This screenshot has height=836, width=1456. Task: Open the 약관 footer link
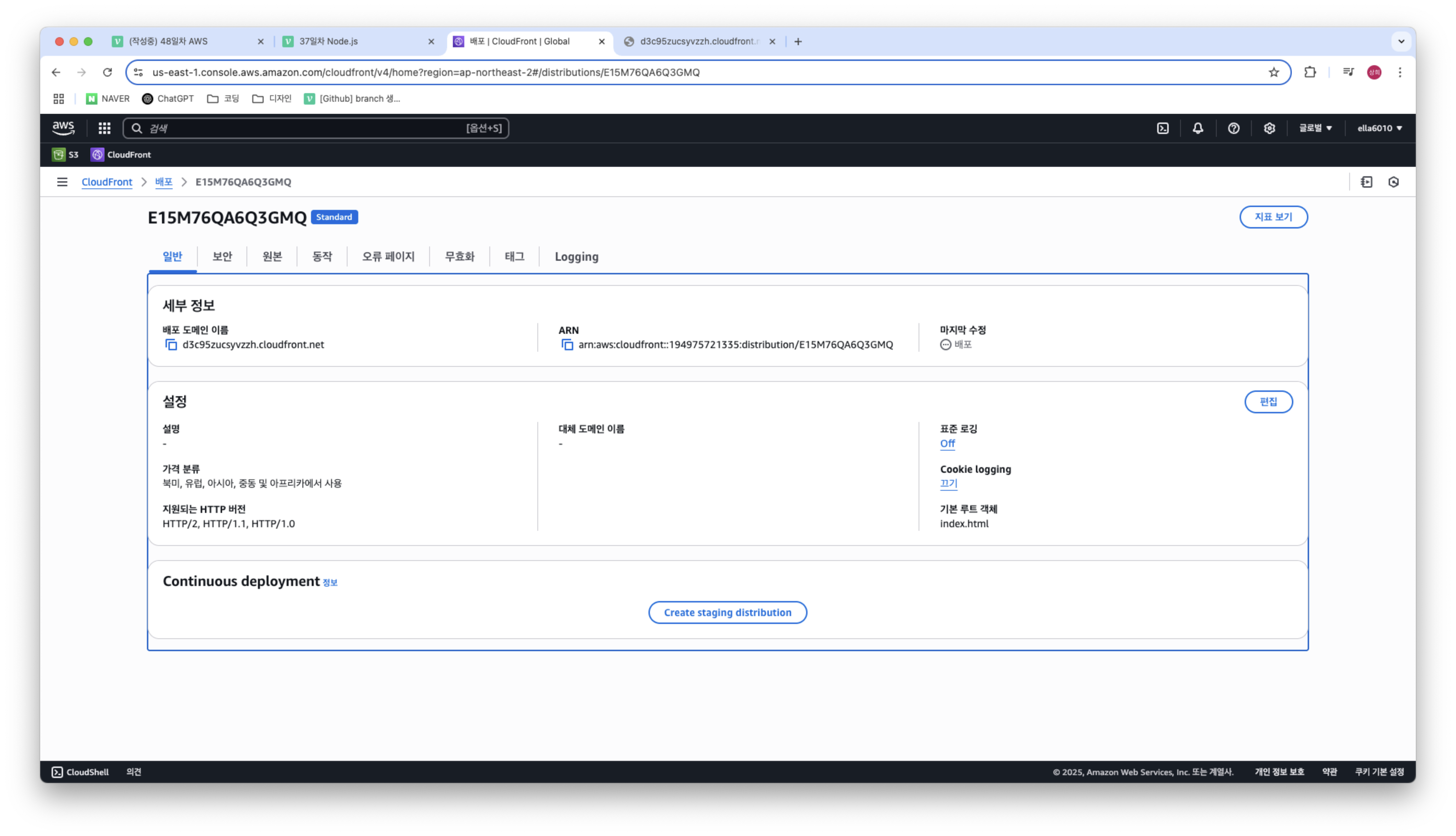click(1330, 772)
